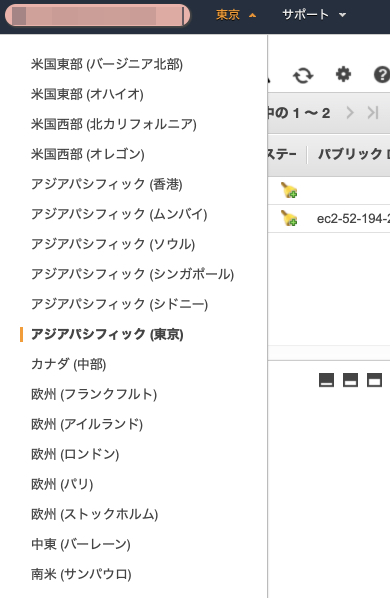Select the middle split-pane layout icon
This screenshot has height=598, width=390.
point(350,380)
